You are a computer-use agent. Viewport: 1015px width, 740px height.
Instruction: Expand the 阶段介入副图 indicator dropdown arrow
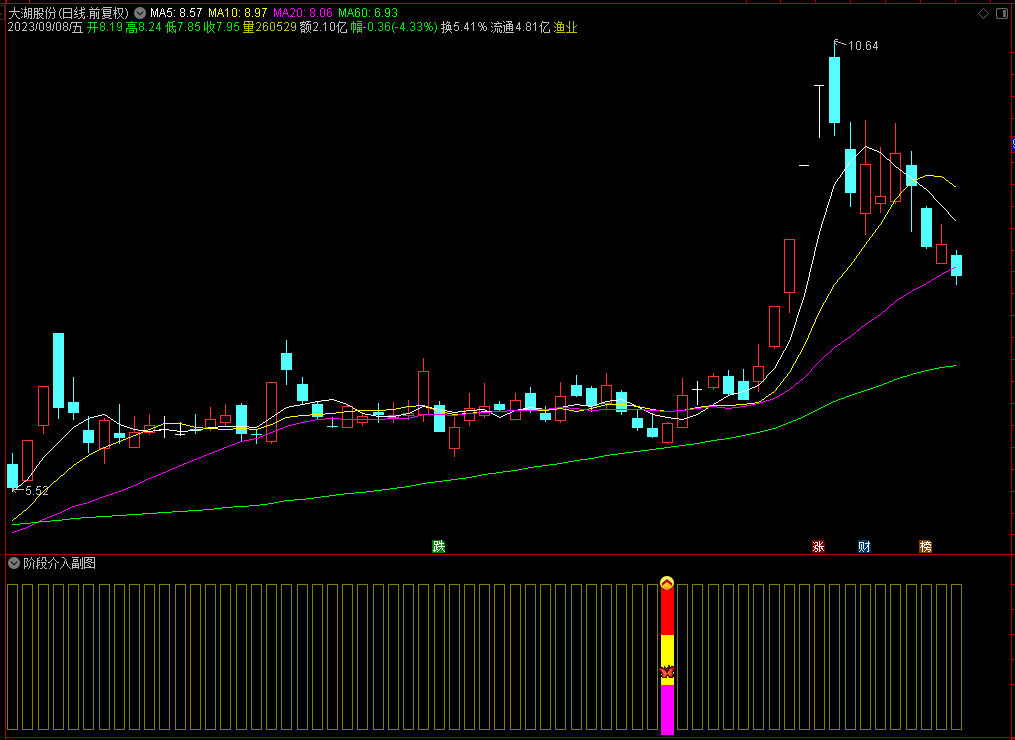[x=14, y=563]
